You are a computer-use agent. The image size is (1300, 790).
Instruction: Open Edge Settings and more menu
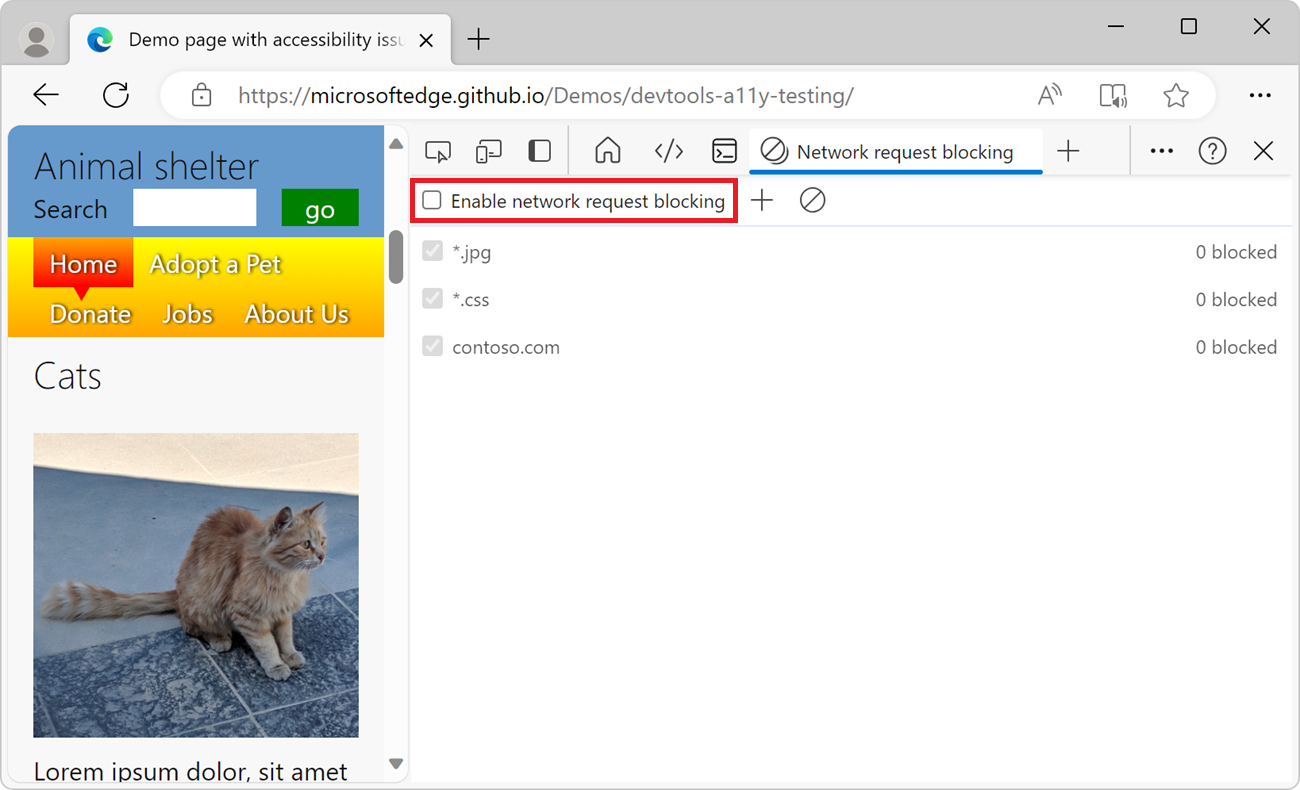pos(1260,95)
